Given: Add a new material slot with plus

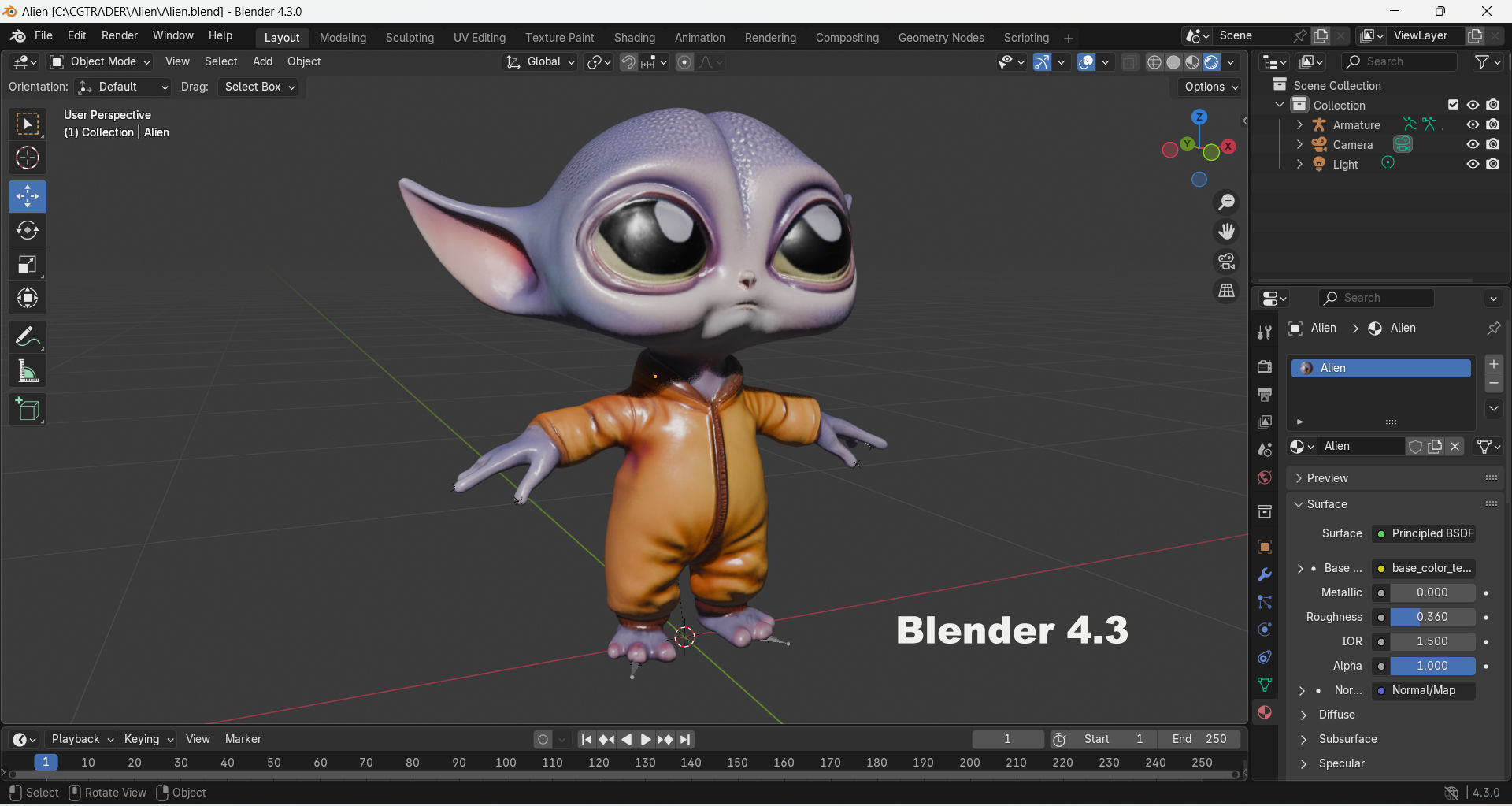Looking at the screenshot, I should click(1493, 364).
